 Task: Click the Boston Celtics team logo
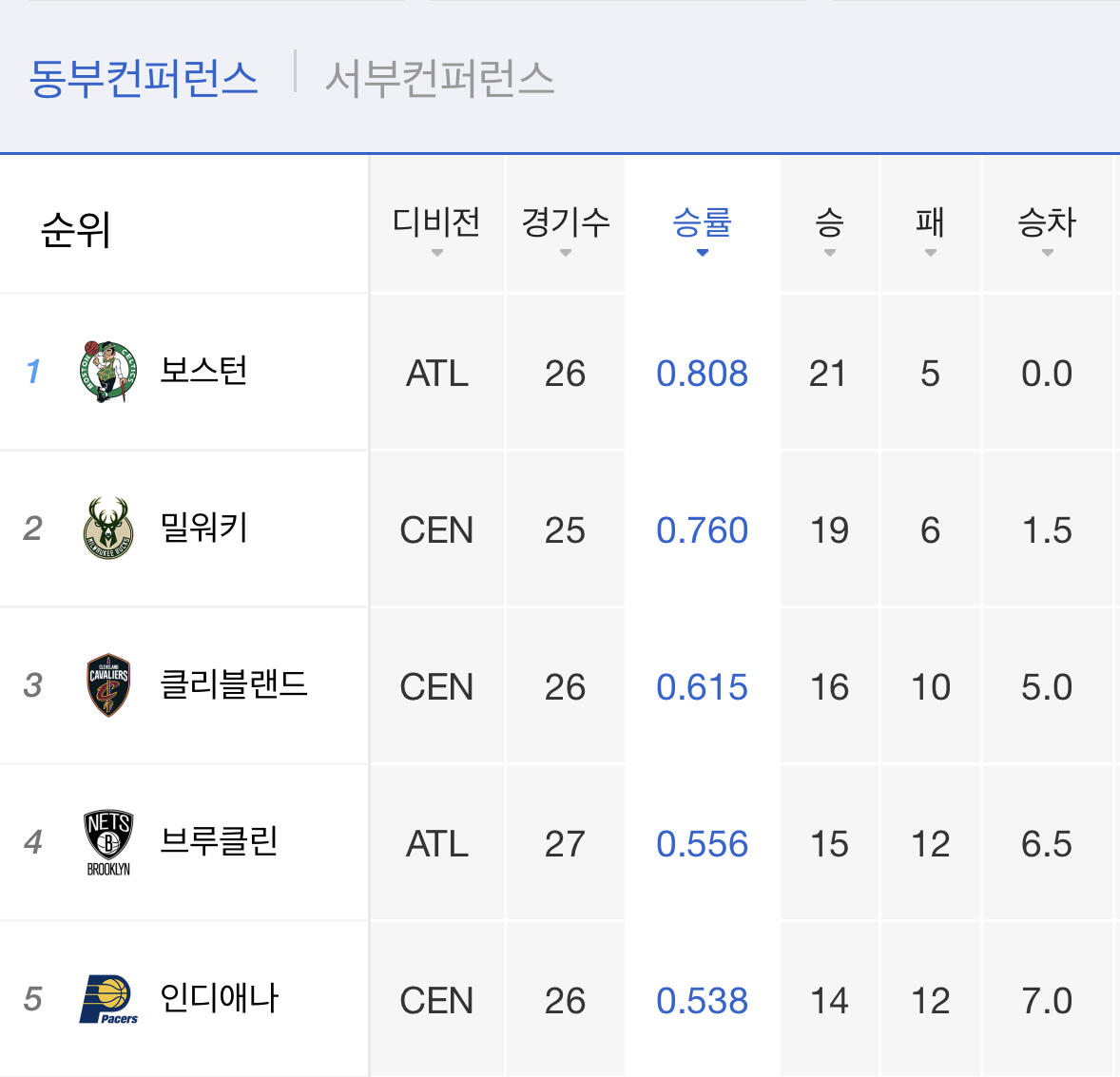[x=108, y=371]
